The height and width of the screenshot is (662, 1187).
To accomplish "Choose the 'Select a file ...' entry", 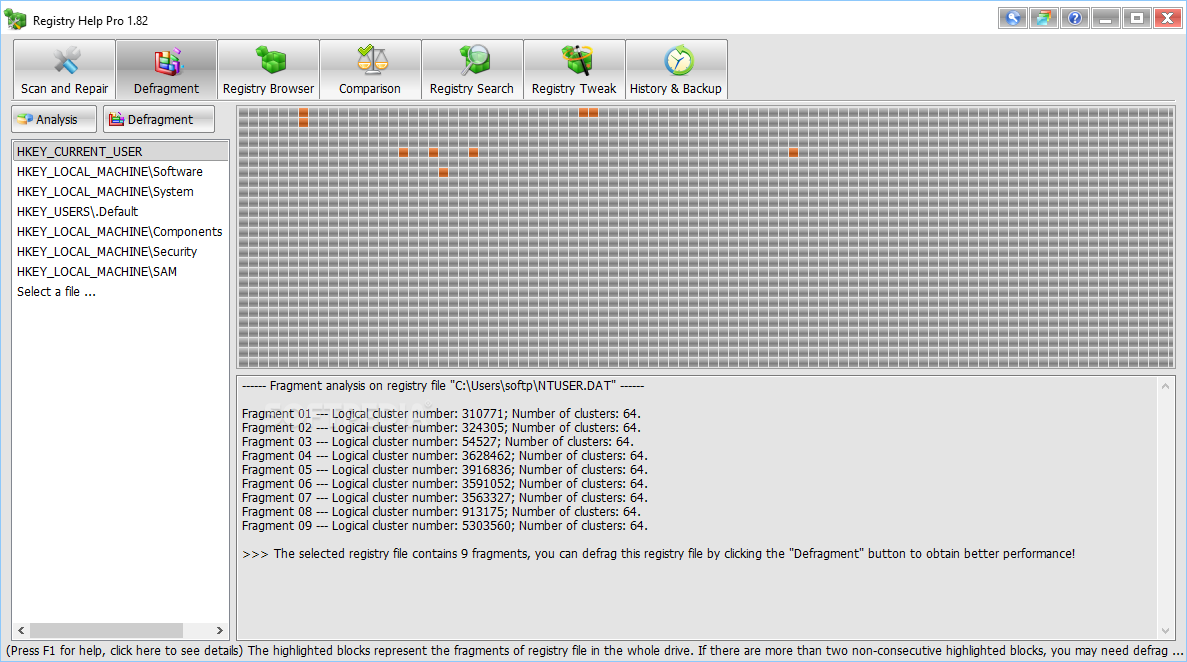I will click(x=120, y=292).
